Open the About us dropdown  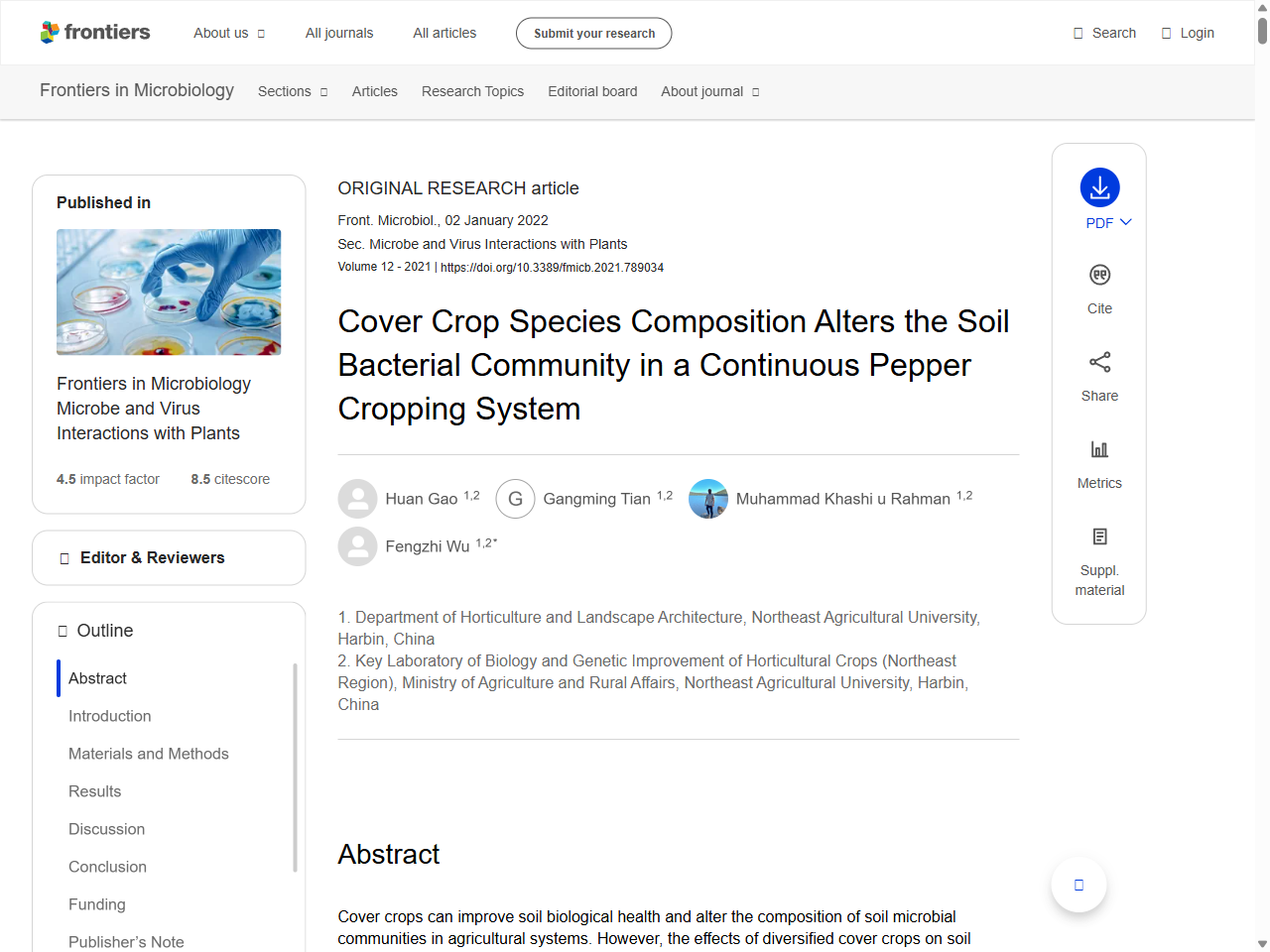pos(228,33)
